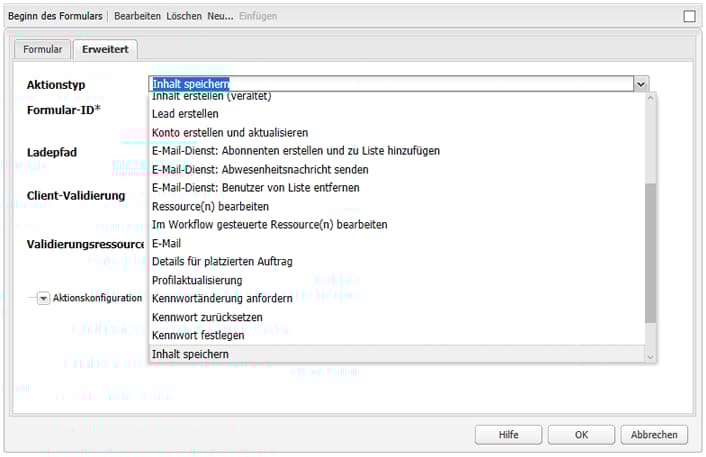This screenshot has height=457, width=706.
Task: Click the Validierungsressource label
Action: point(85,244)
